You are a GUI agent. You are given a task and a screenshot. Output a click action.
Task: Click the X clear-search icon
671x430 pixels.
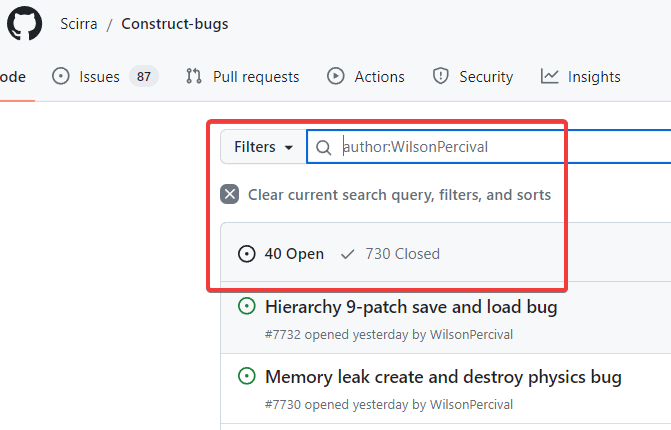230,194
